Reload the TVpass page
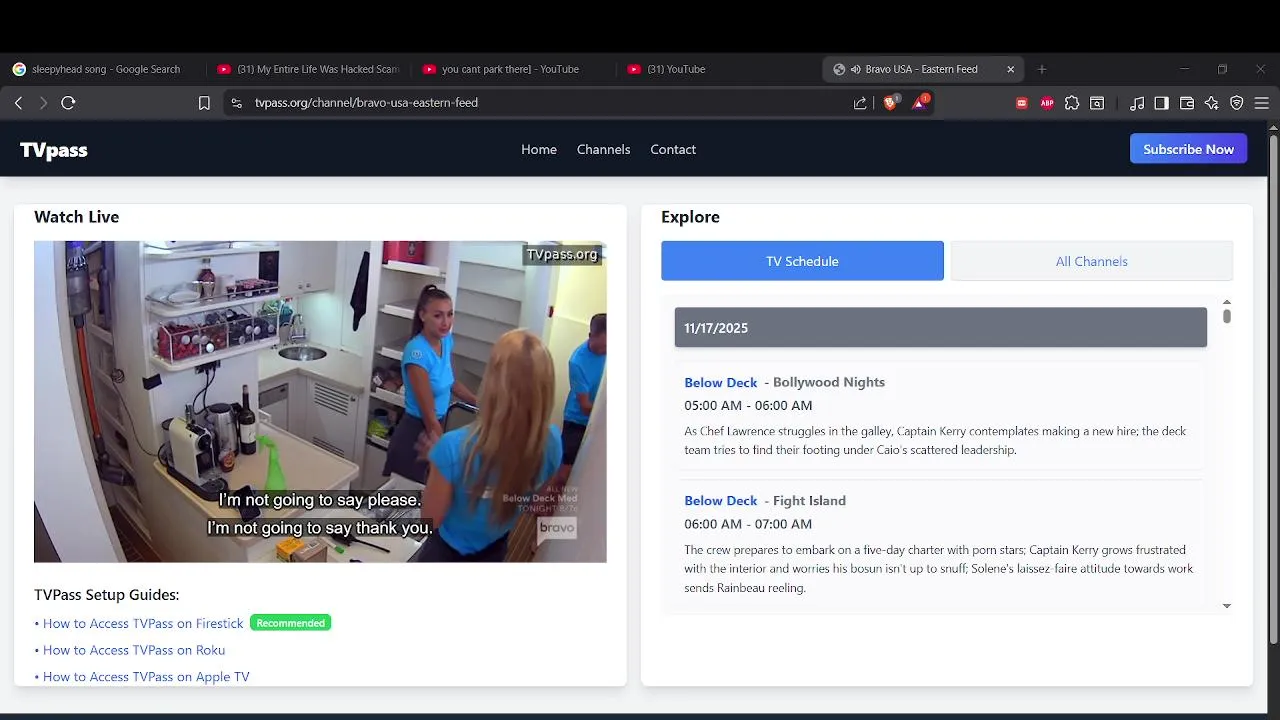 point(68,103)
